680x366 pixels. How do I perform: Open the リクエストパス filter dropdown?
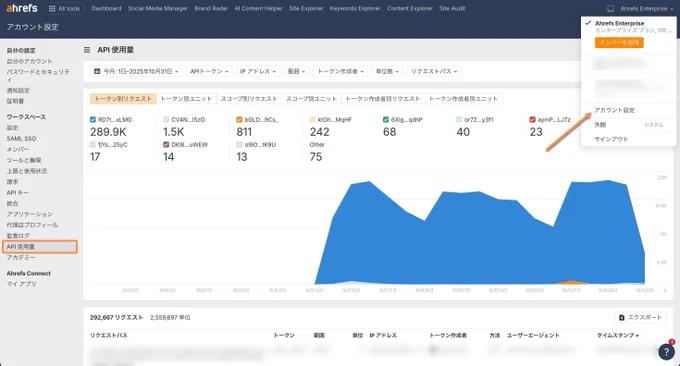coord(434,71)
